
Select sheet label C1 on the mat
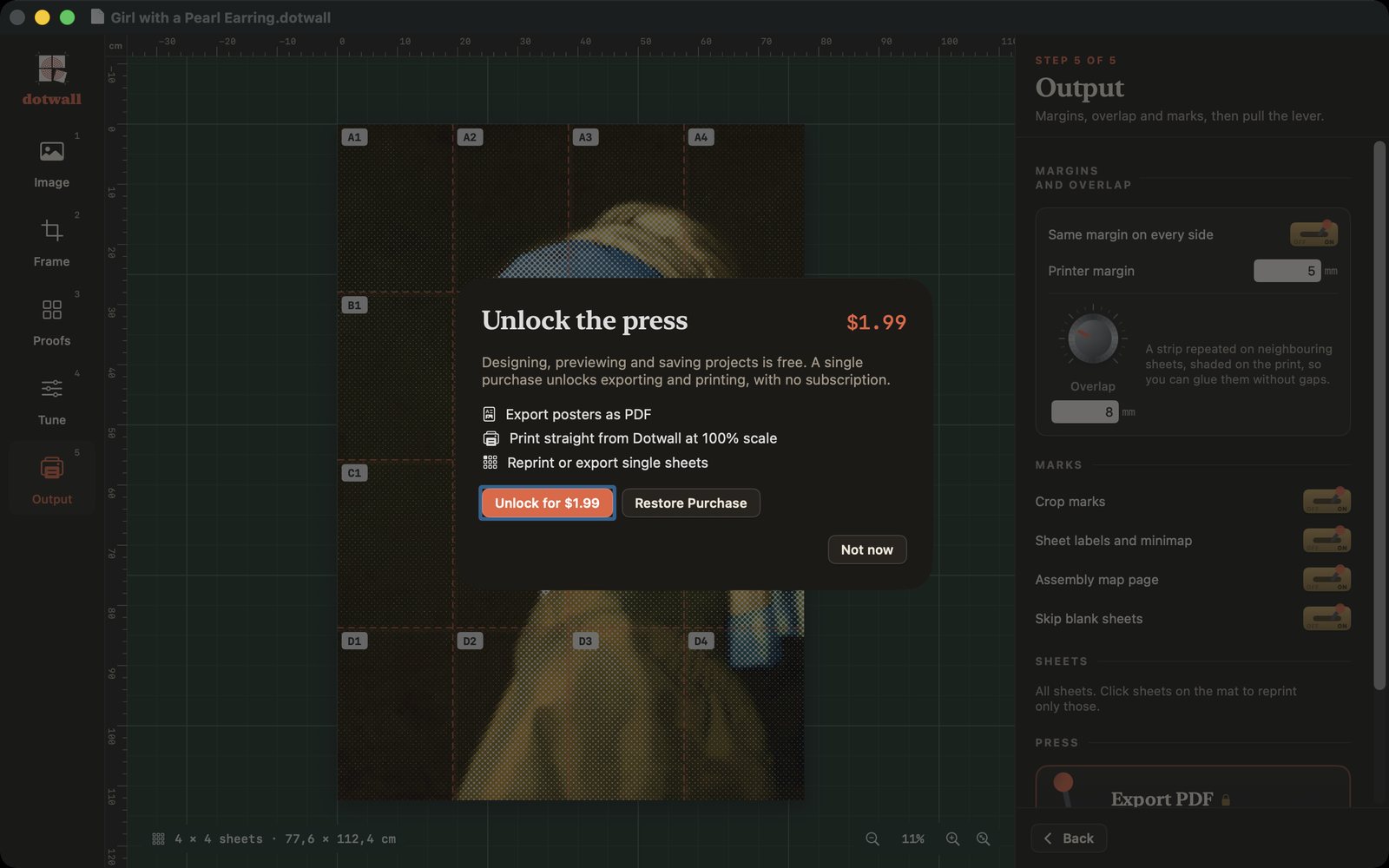354,473
